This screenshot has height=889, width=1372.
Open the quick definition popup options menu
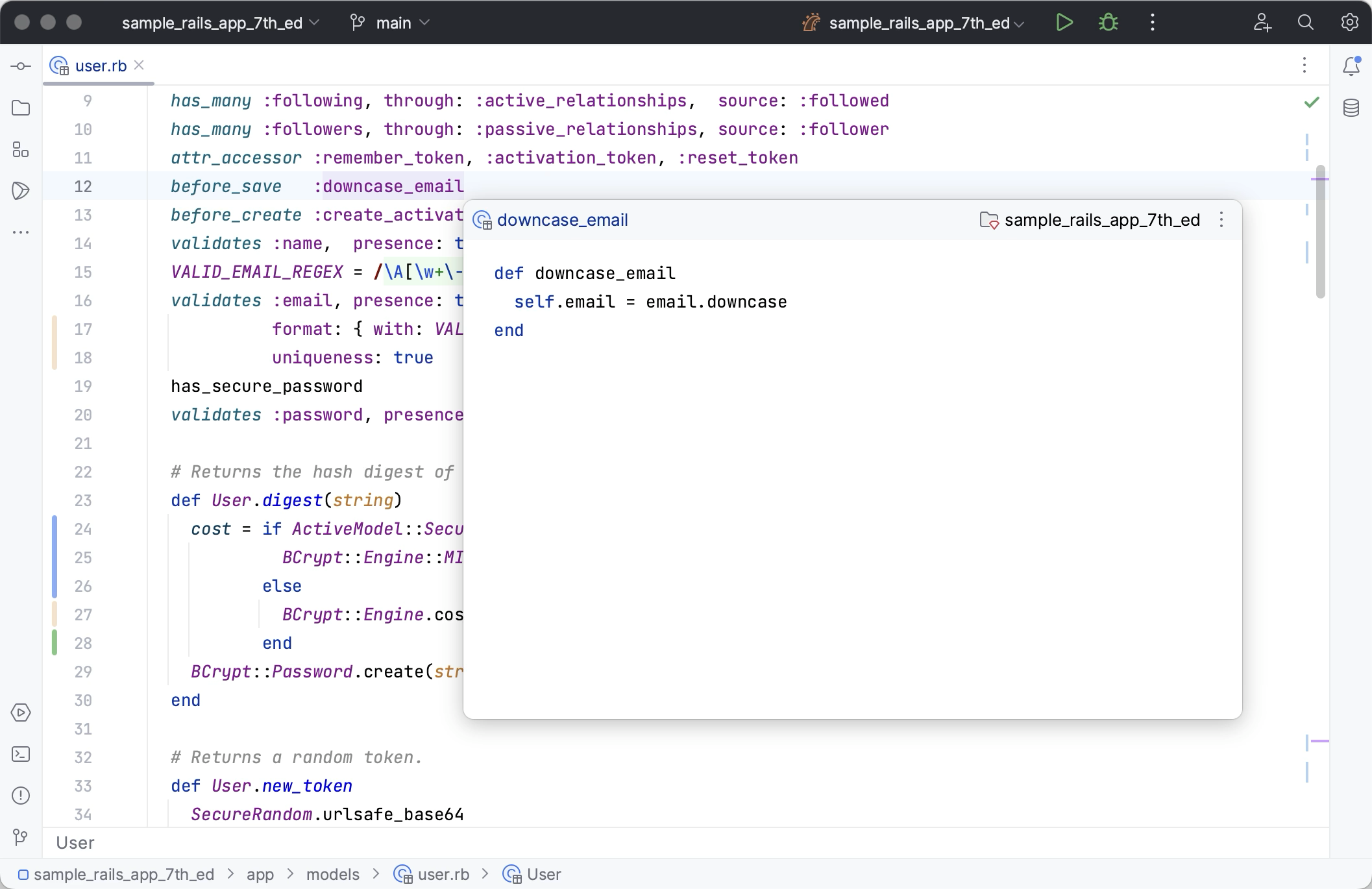point(1221,220)
